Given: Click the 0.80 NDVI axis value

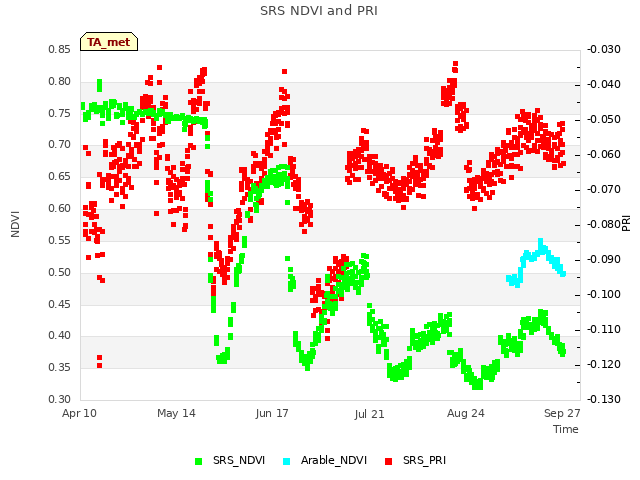Looking at the screenshot, I should [x=60, y=82].
